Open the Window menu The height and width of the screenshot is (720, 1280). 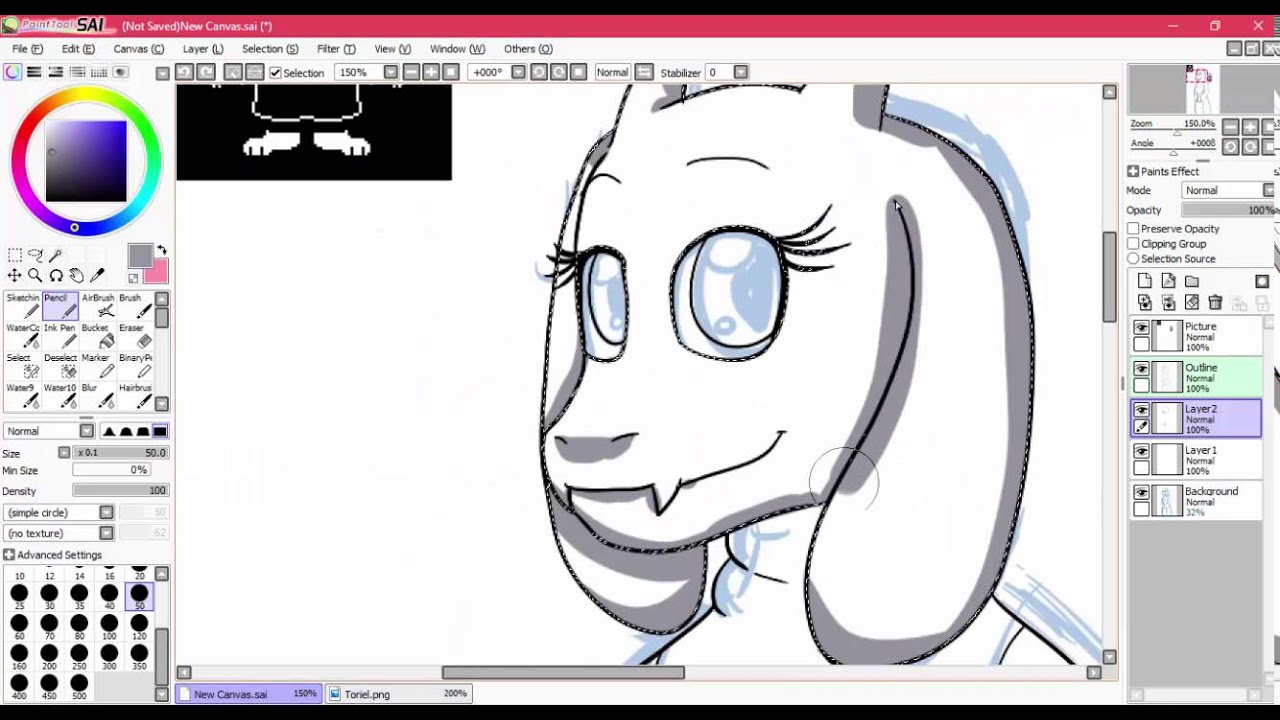(x=457, y=49)
